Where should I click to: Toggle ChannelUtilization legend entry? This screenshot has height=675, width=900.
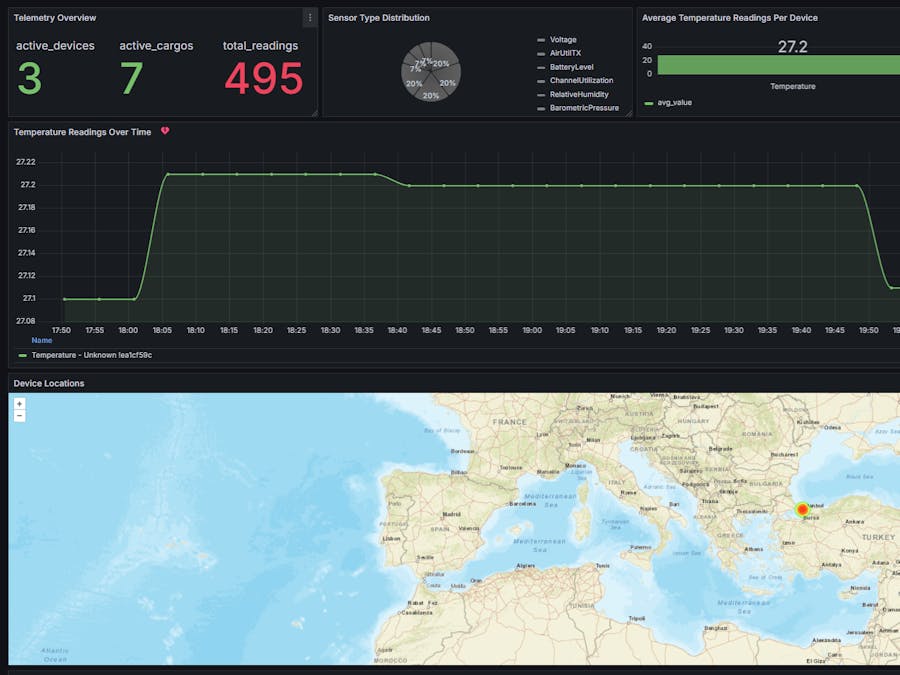point(581,80)
